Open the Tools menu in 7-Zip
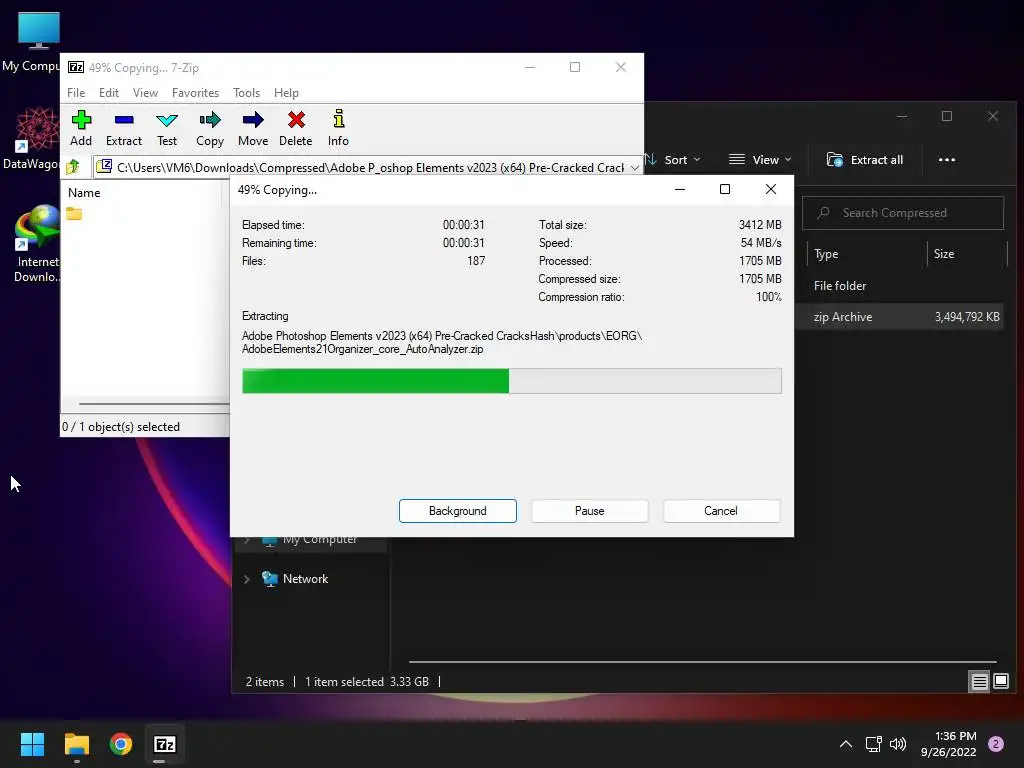 pyautogui.click(x=246, y=93)
